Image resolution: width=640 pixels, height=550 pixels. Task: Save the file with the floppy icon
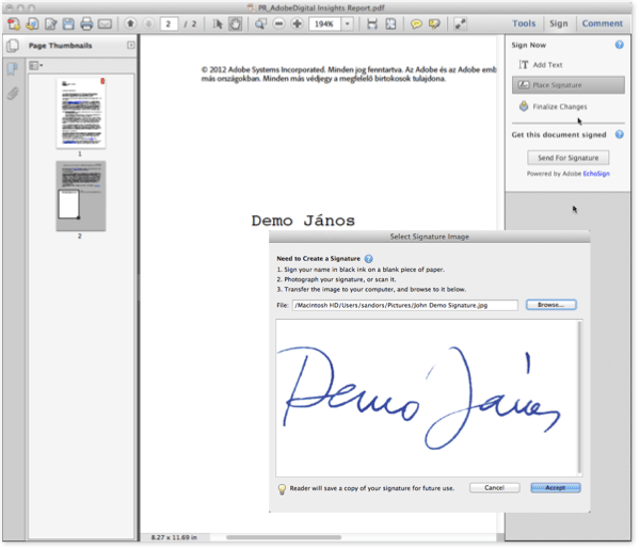(x=68, y=24)
